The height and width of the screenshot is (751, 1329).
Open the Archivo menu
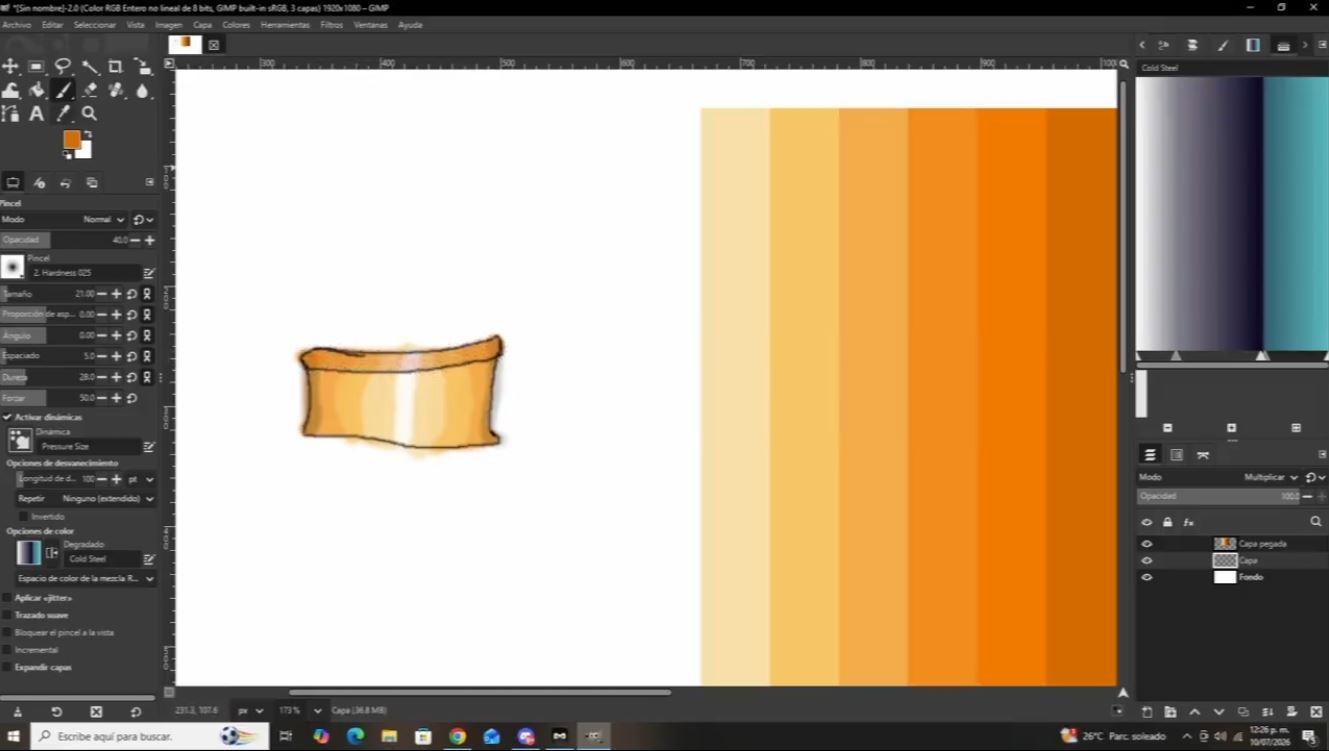point(17,25)
